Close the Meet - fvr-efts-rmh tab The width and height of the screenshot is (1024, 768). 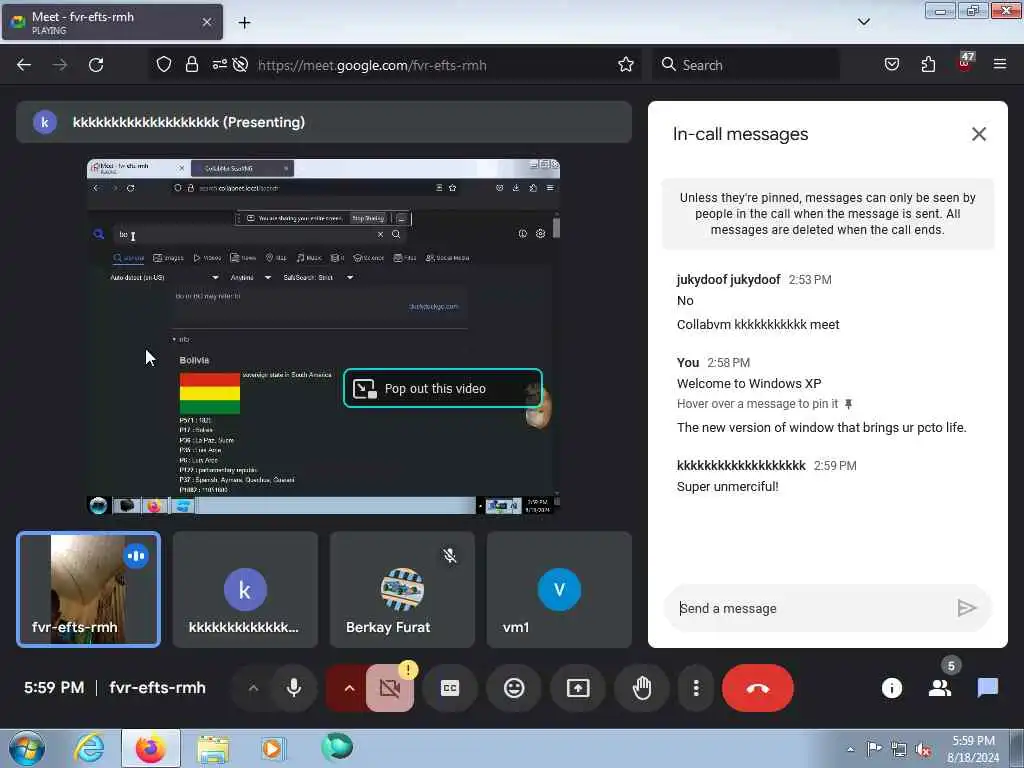click(x=206, y=22)
